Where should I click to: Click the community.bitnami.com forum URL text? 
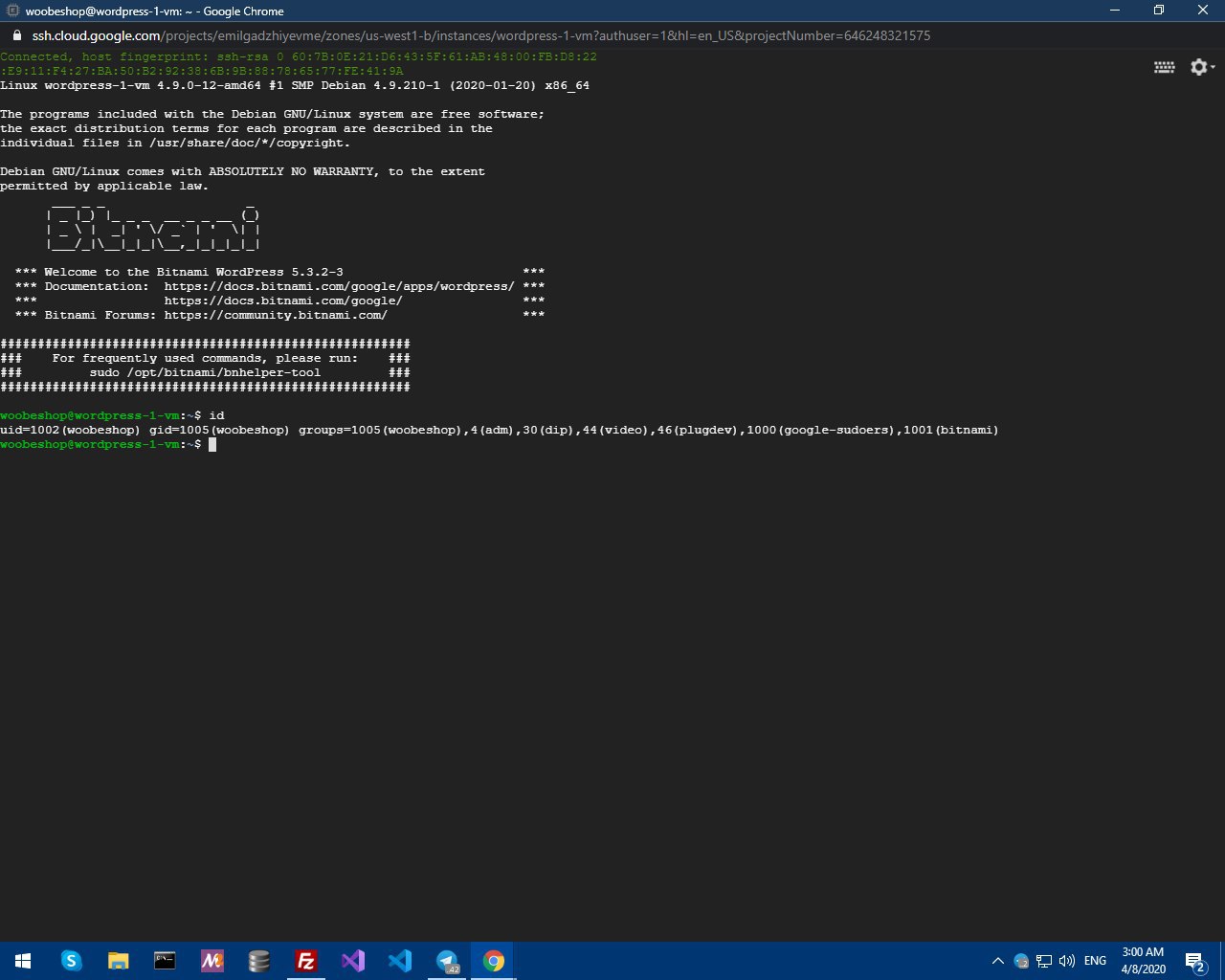pos(276,315)
